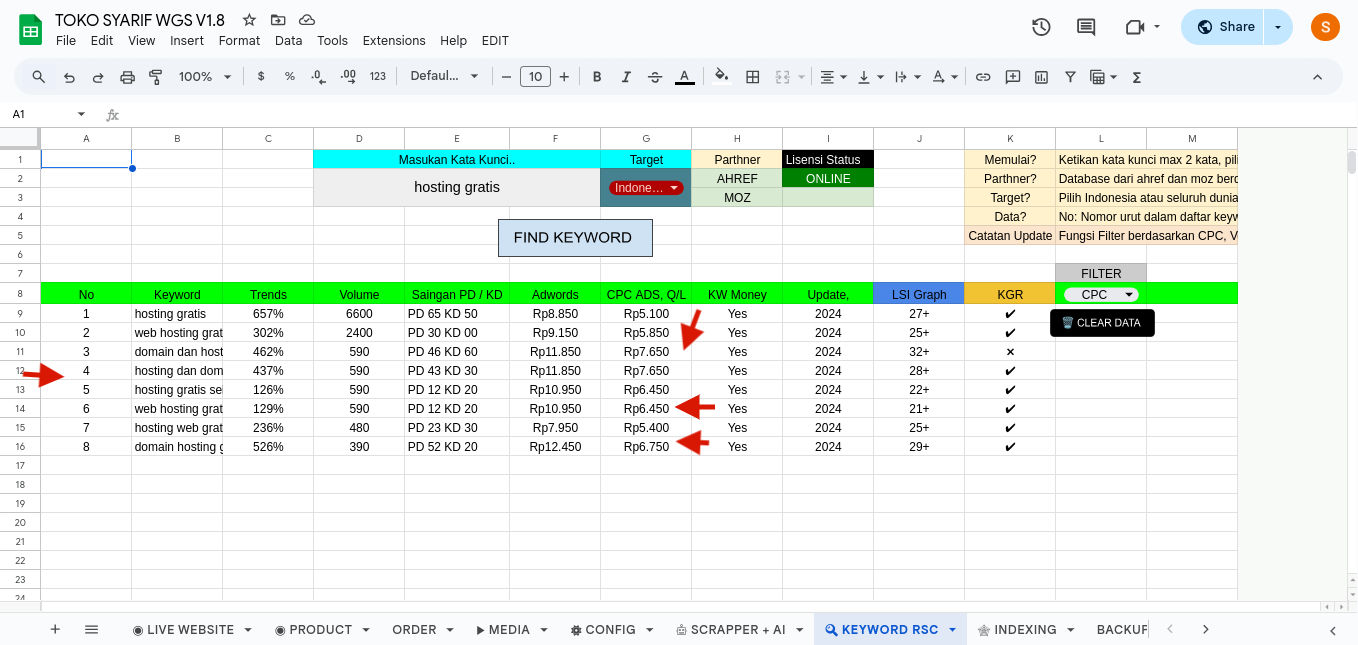Switch to the SCRAPPER + AI sheet tab

(x=740, y=629)
